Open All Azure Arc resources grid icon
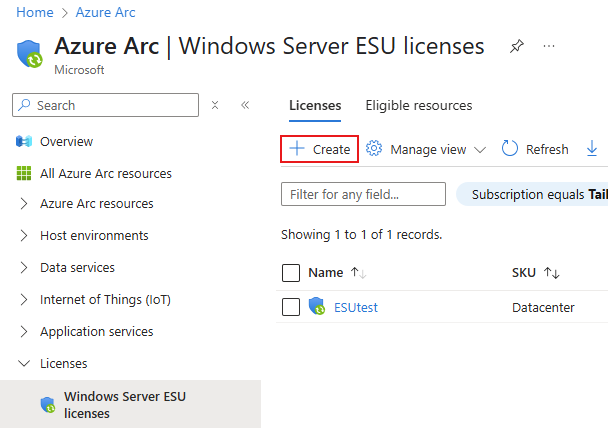Image resolution: width=608 pixels, height=432 pixels. point(25,174)
